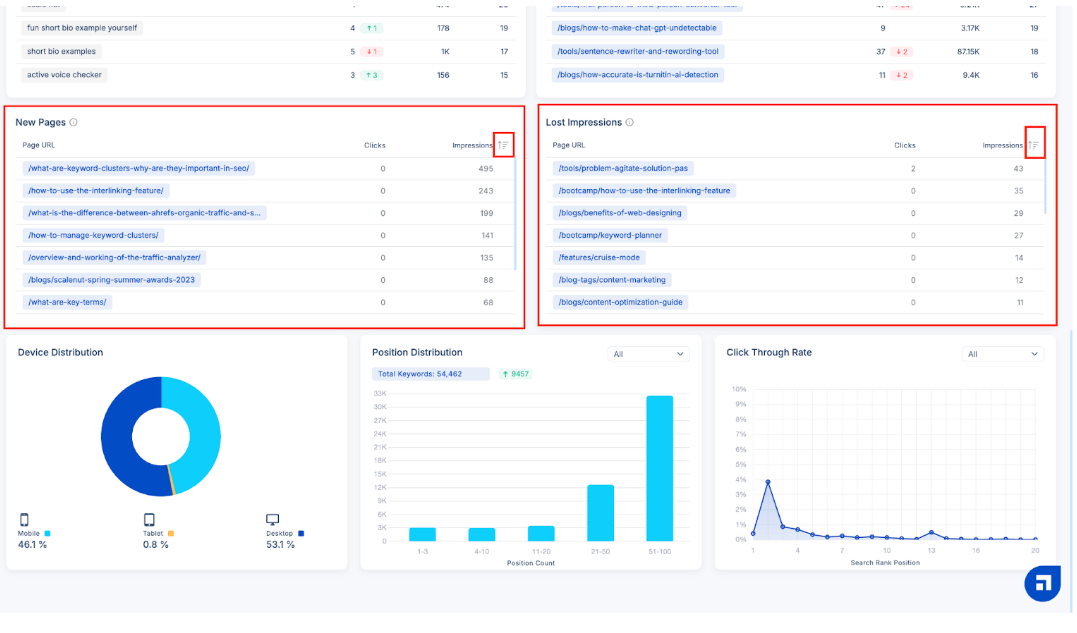Screen dimensions: 1077x633
Task: Click the 'short bio examples' keyword tag
Action: [x=62, y=52]
